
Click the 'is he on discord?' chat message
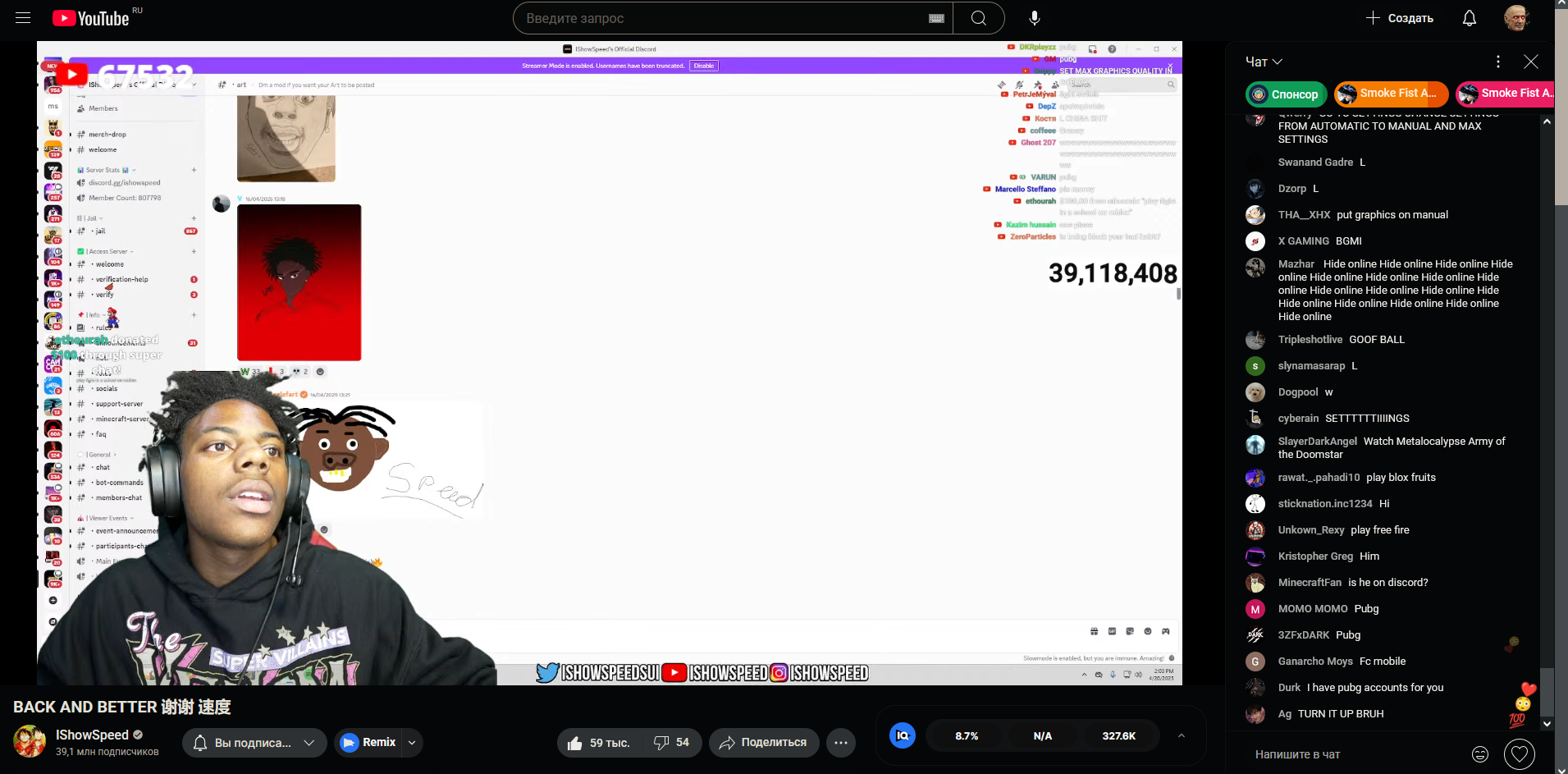[x=1388, y=583]
